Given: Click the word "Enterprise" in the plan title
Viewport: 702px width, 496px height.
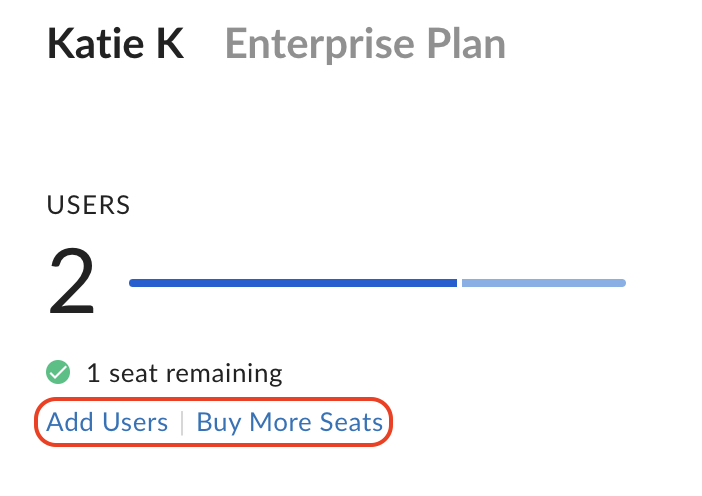Looking at the screenshot, I should pyautogui.click(x=322, y=45).
